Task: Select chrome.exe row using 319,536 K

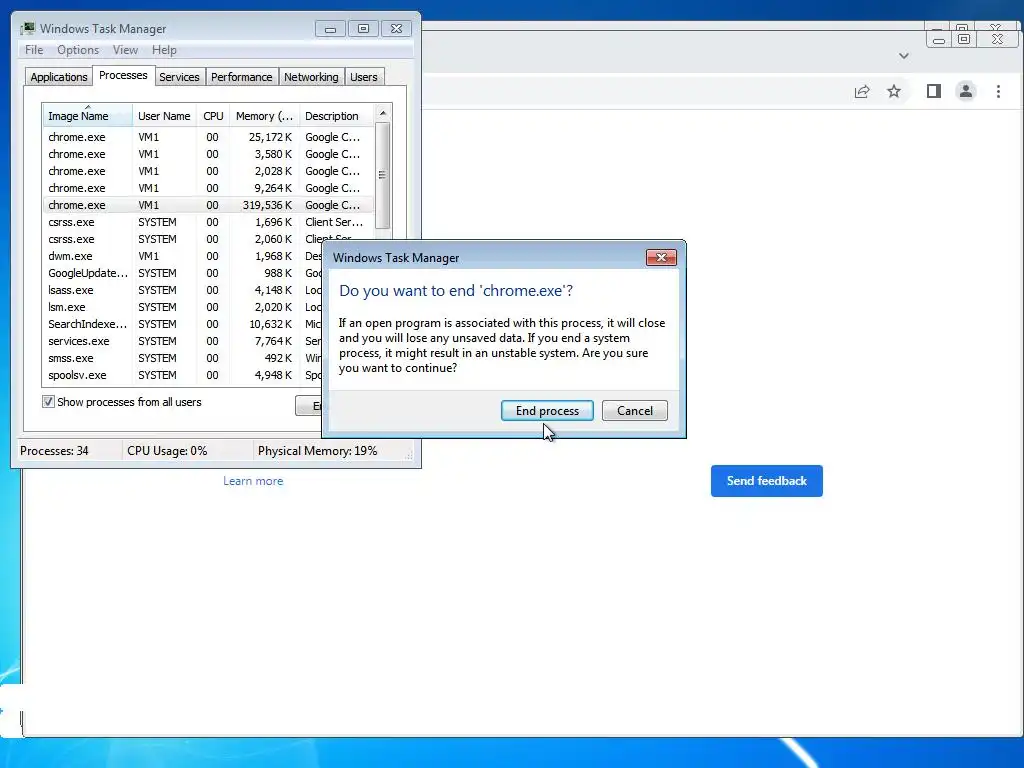Action: [208, 205]
